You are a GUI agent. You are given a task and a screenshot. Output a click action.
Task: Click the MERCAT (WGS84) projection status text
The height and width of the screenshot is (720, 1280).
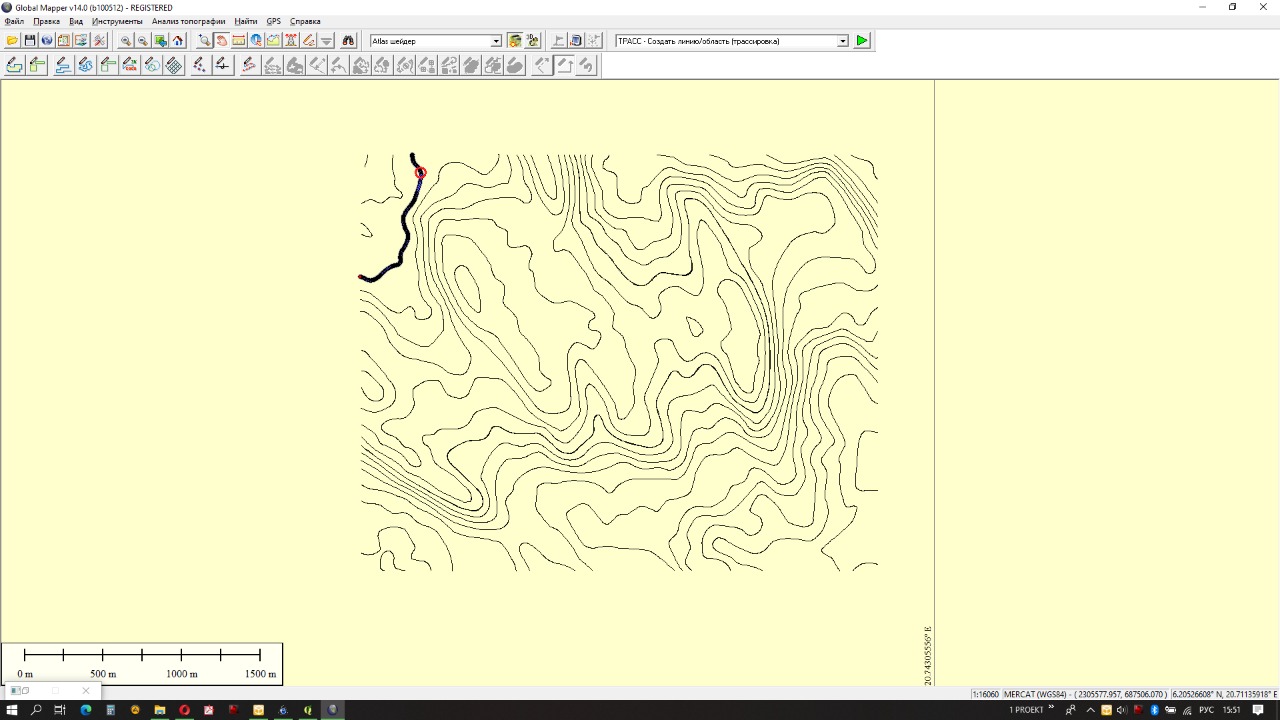[1036, 694]
